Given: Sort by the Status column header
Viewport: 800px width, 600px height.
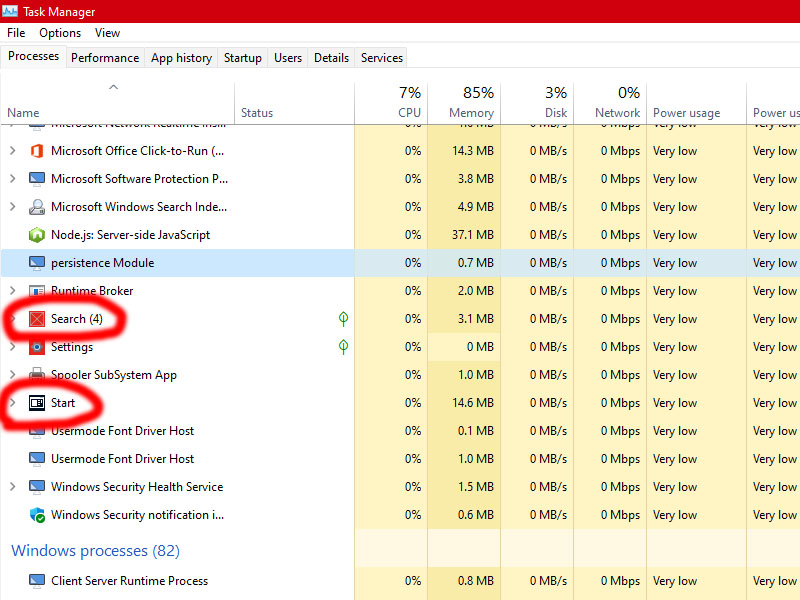Looking at the screenshot, I should [294, 103].
